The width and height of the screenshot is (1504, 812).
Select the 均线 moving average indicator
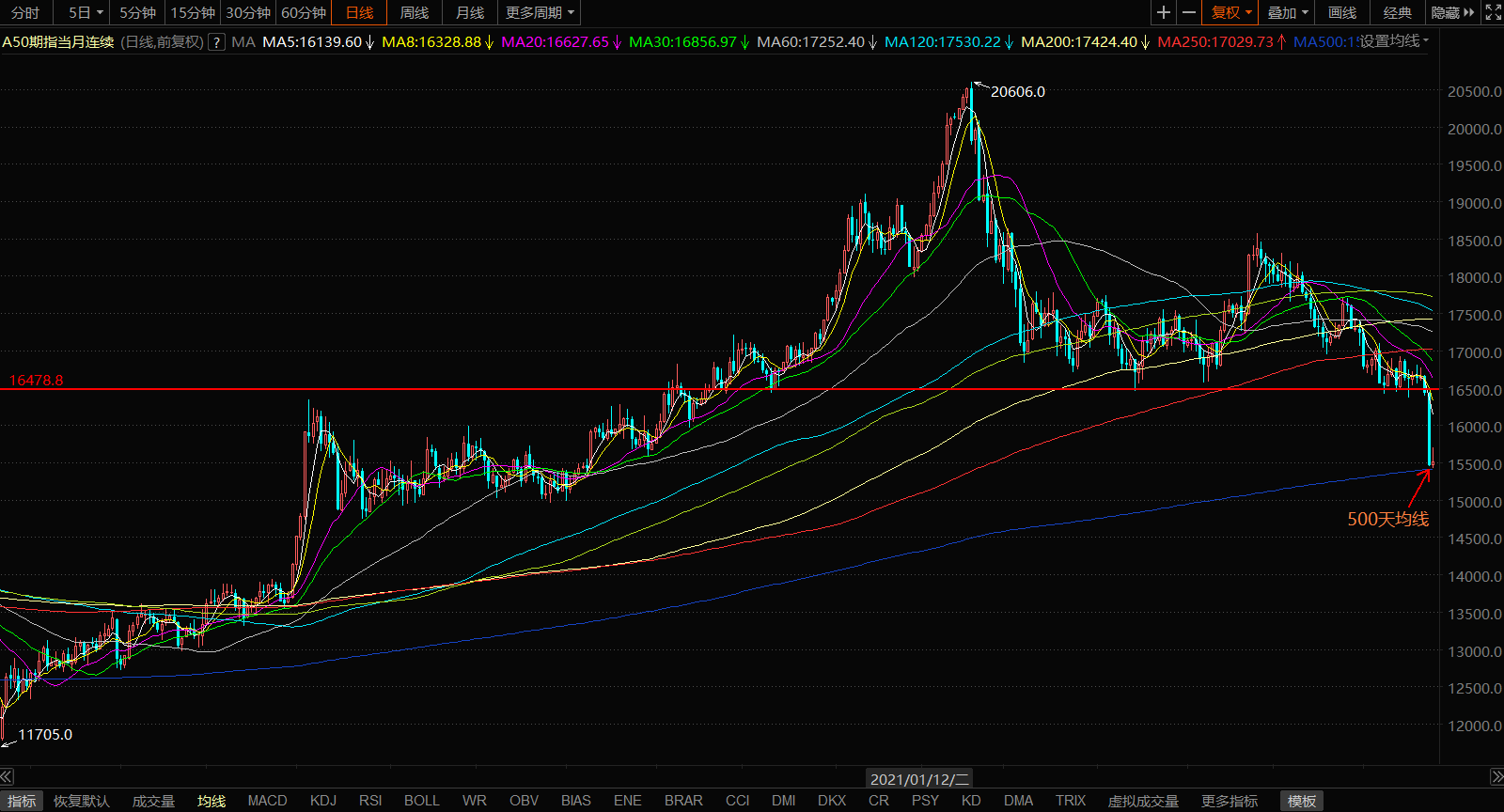211,801
